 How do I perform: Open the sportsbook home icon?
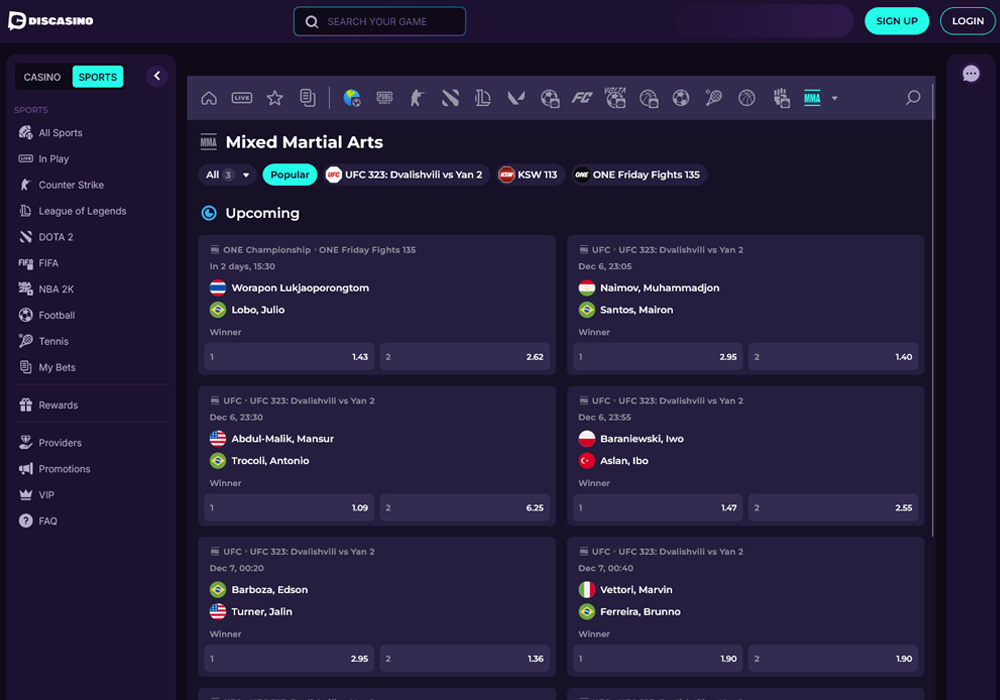point(209,98)
